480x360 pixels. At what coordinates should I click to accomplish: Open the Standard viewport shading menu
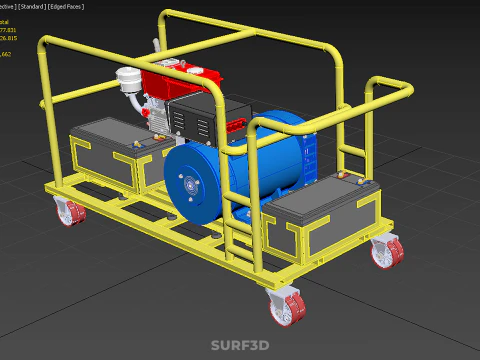click(32, 6)
